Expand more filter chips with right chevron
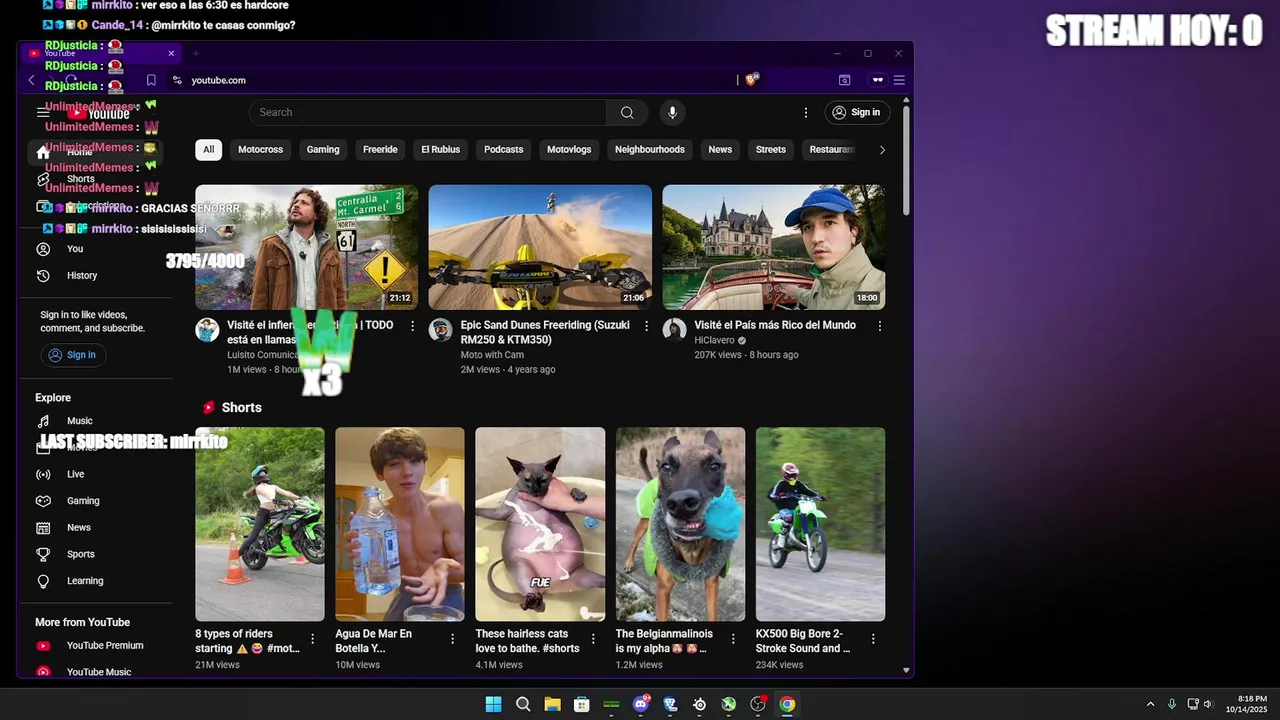The width and height of the screenshot is (1280, 720). pos(882,149)
